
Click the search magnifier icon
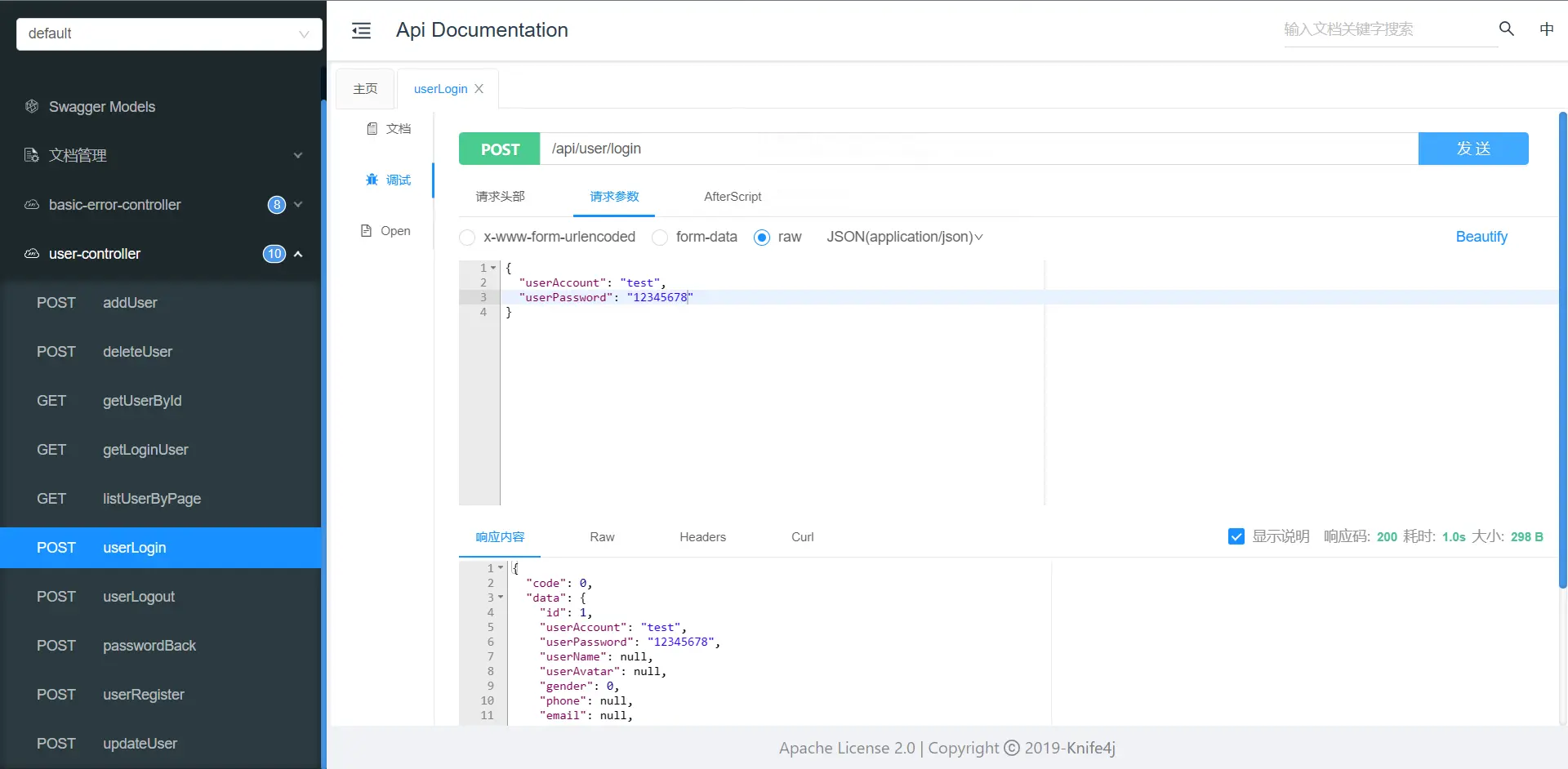click(x=1507, y=29)
